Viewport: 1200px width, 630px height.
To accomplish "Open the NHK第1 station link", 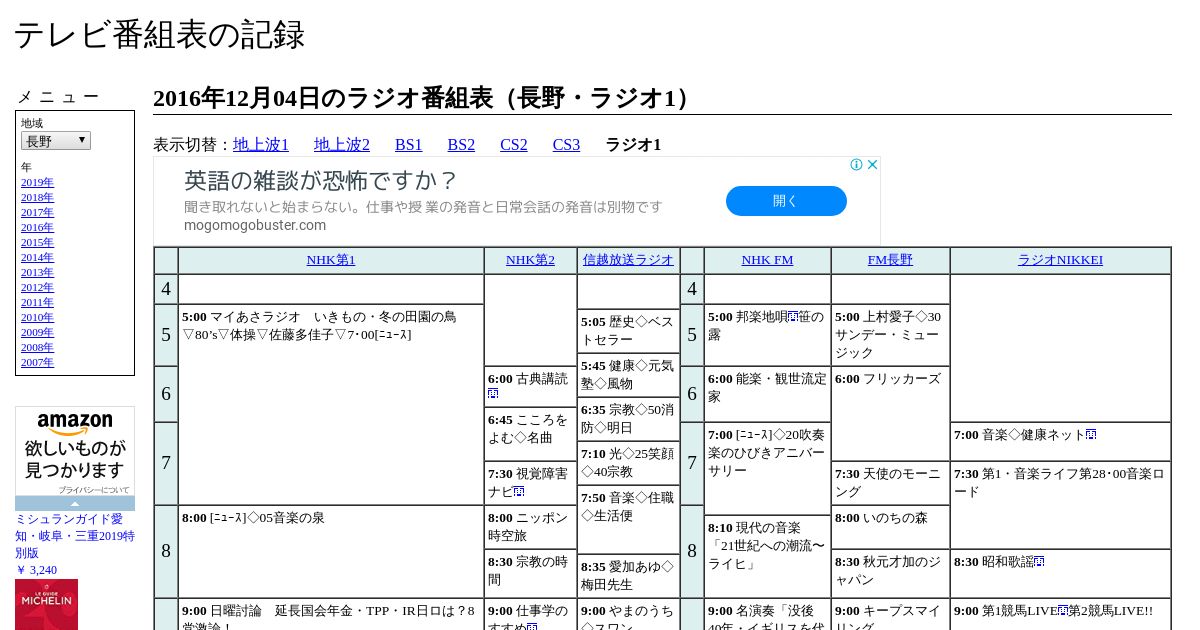I will (331, 260).
